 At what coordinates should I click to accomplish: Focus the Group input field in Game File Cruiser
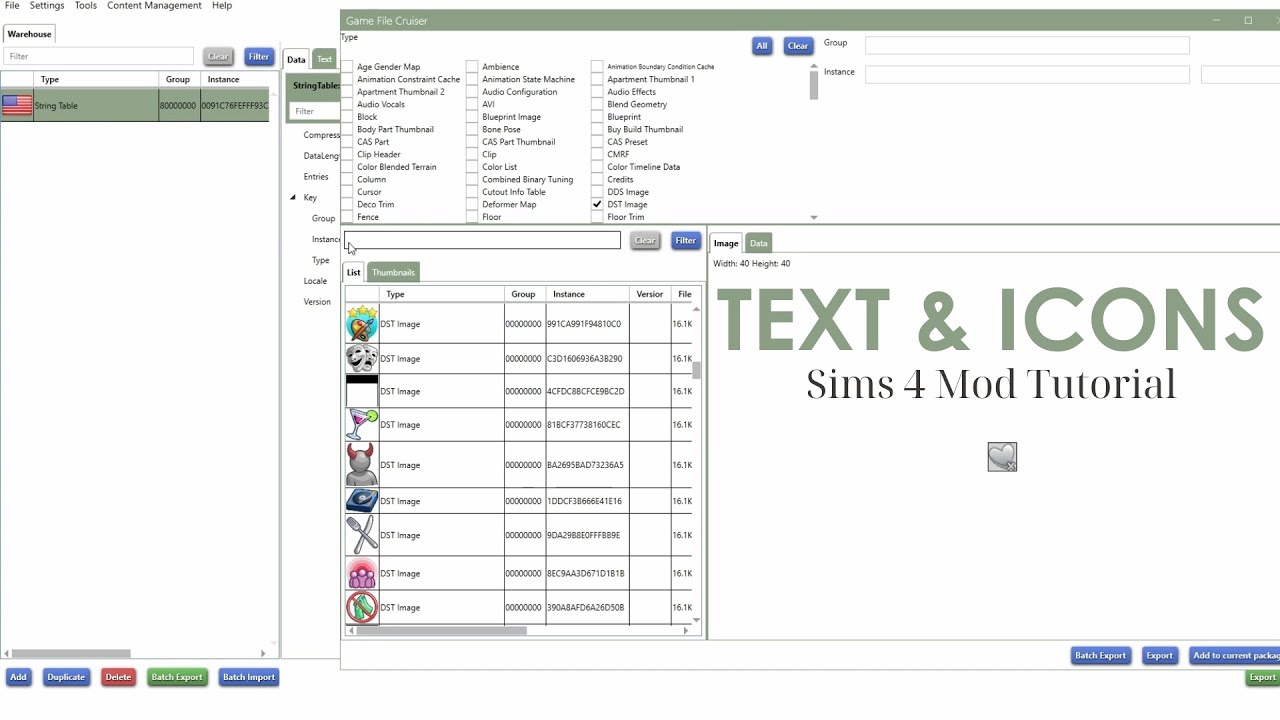(1027, 46)
